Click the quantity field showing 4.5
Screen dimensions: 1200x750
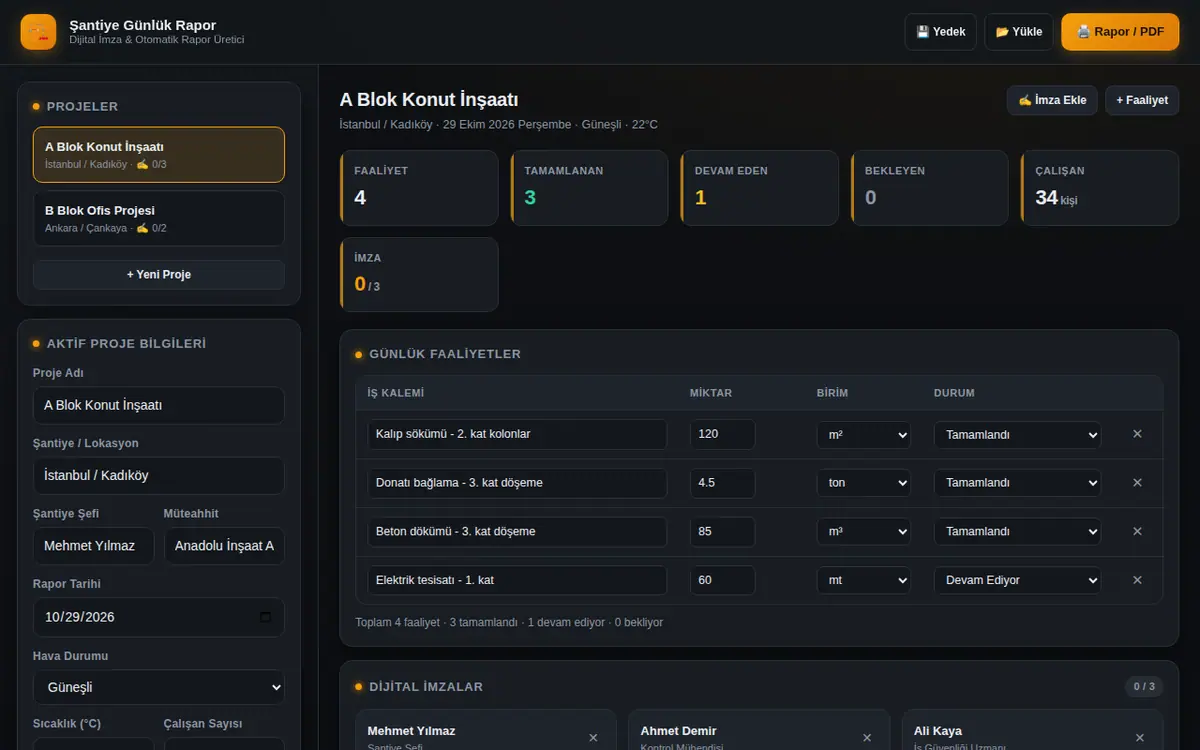coord(722,483)
